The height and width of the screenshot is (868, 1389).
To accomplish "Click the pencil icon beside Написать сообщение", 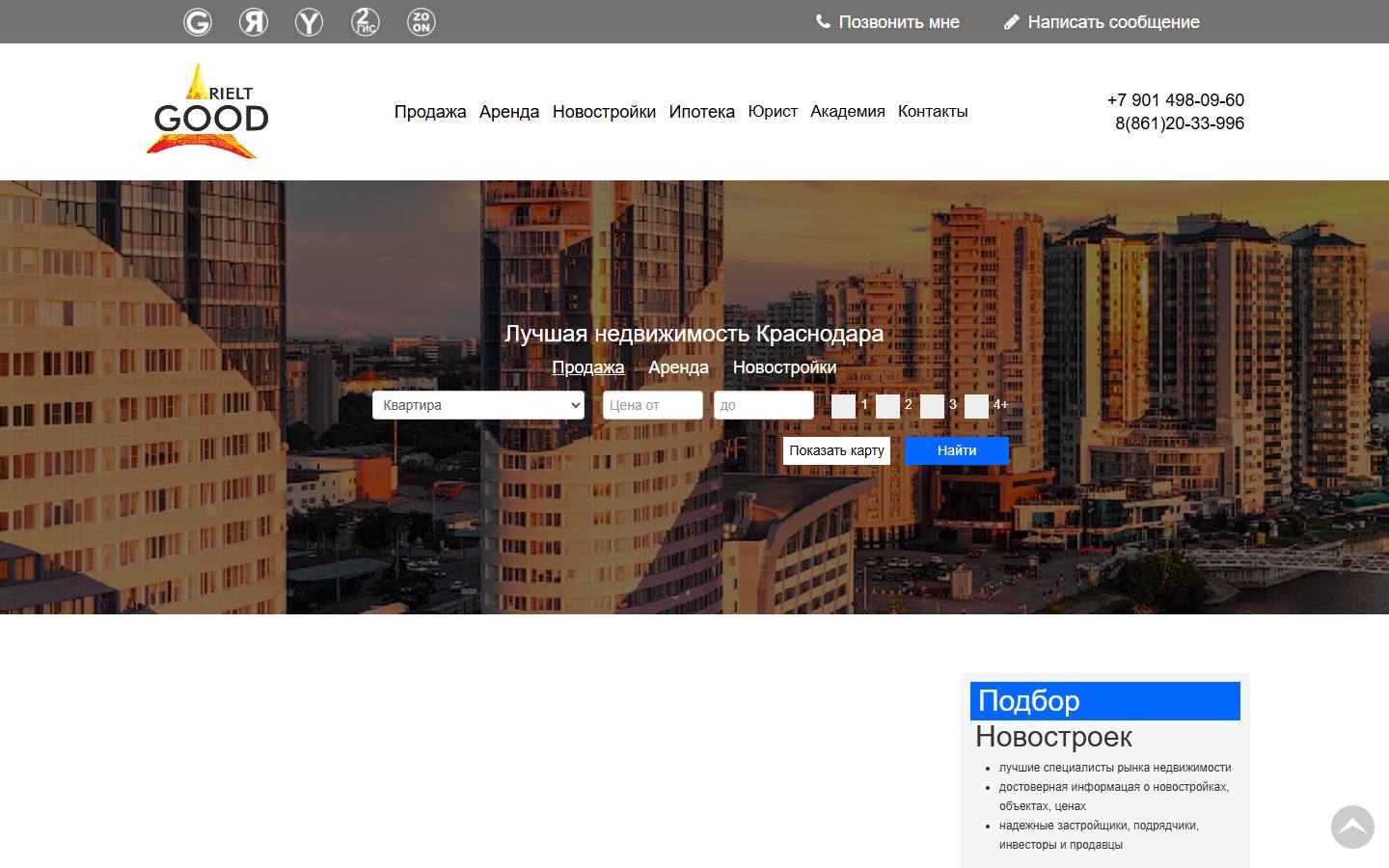I will point(1012,21).
